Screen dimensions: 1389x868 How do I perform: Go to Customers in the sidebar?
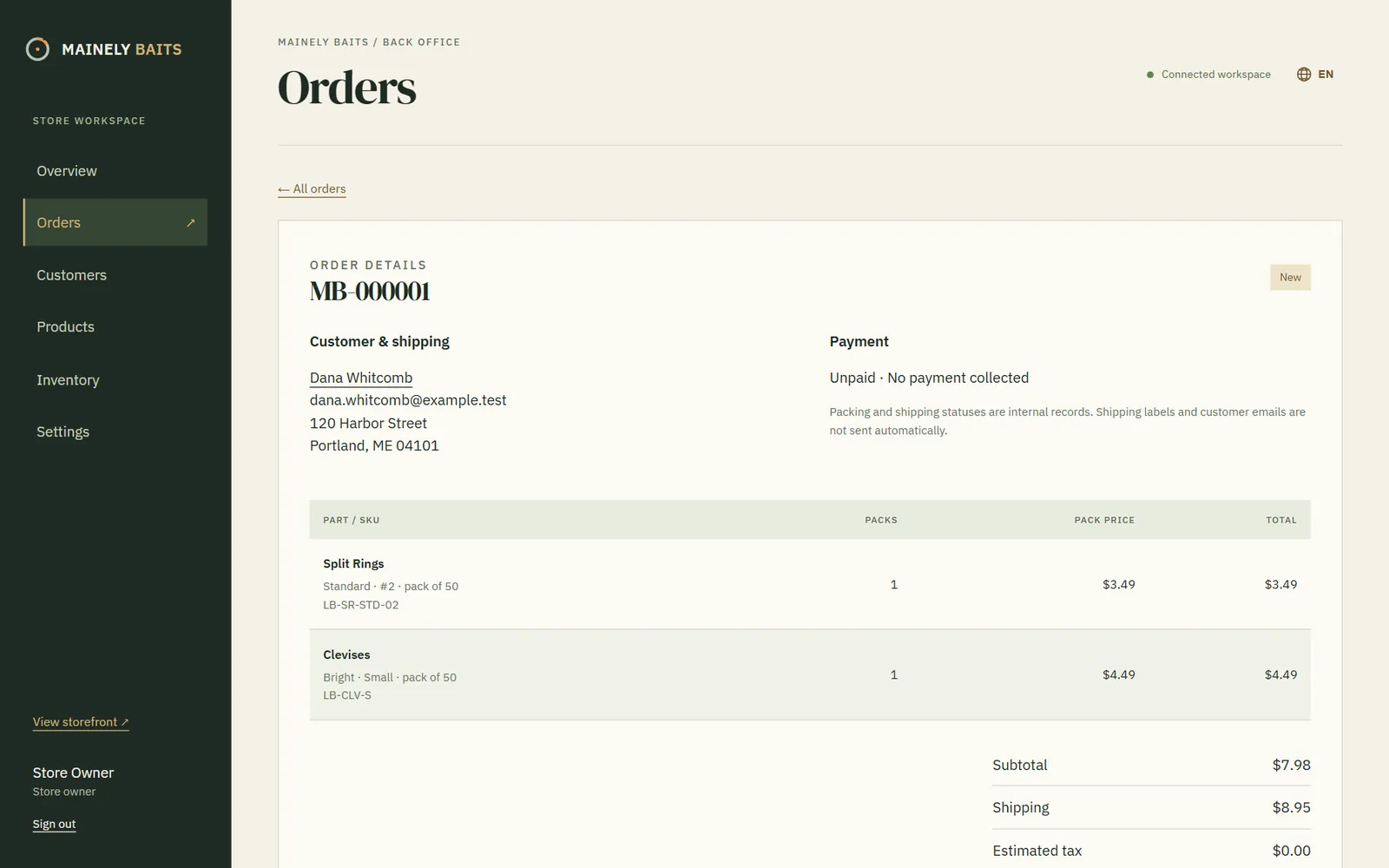pos(71,275)
